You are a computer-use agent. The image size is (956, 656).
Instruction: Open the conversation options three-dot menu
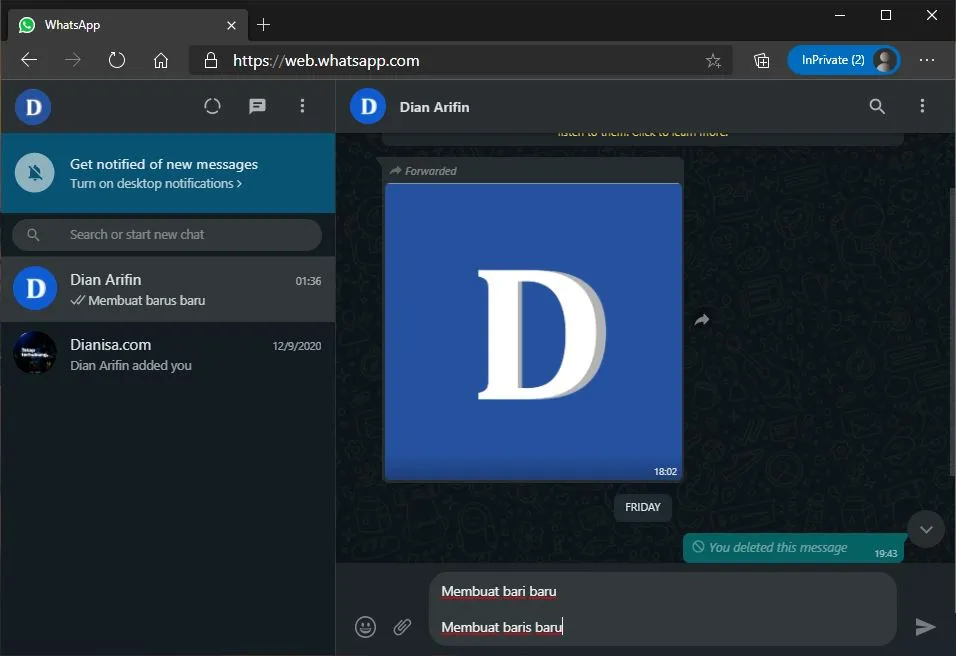(x=922, y=106)
